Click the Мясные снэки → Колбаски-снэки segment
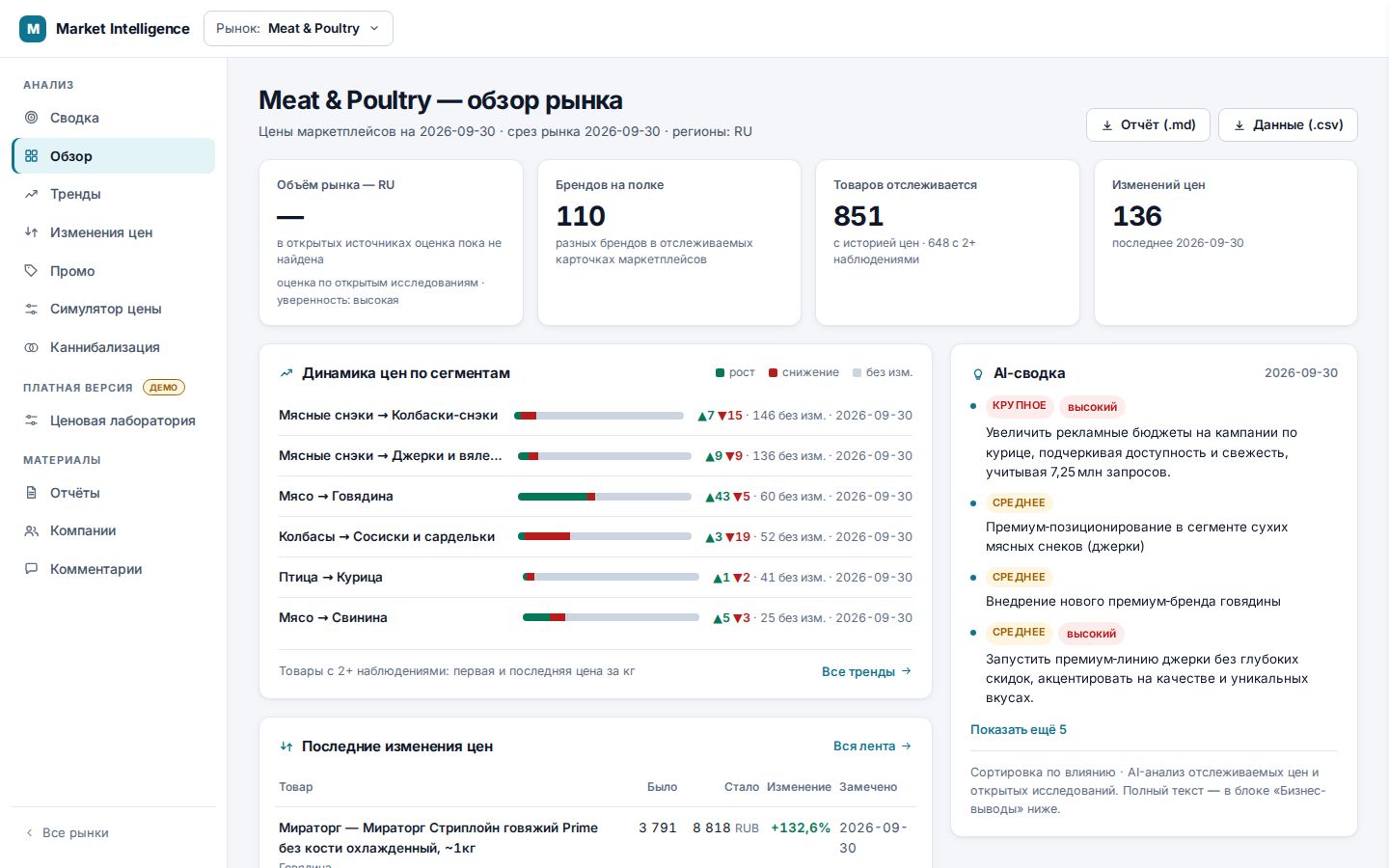Screen dimensions: 1389x868 [595, 416]
